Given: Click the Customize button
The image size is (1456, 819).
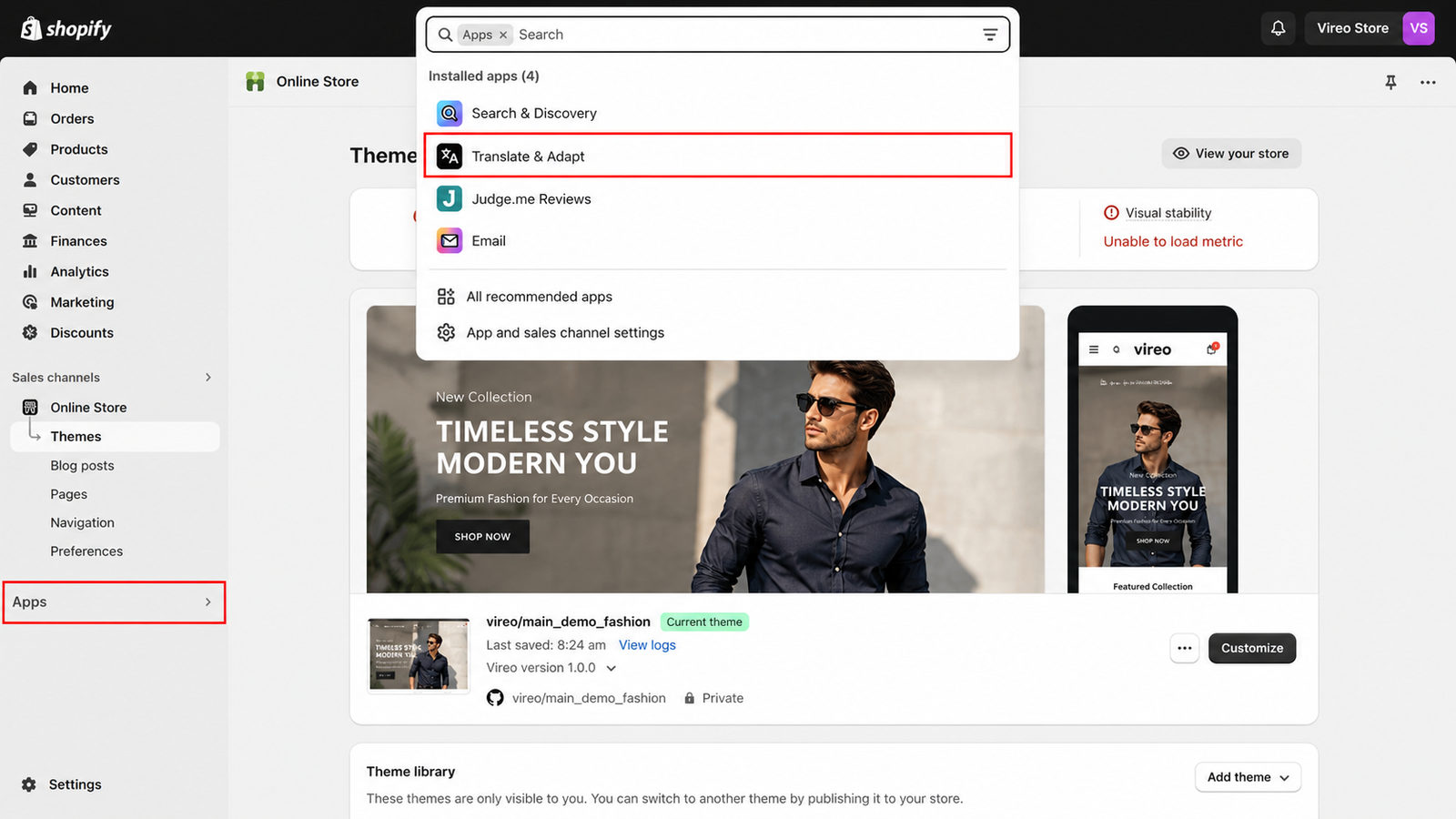Looking at the screenshot, I should 1252,648.
